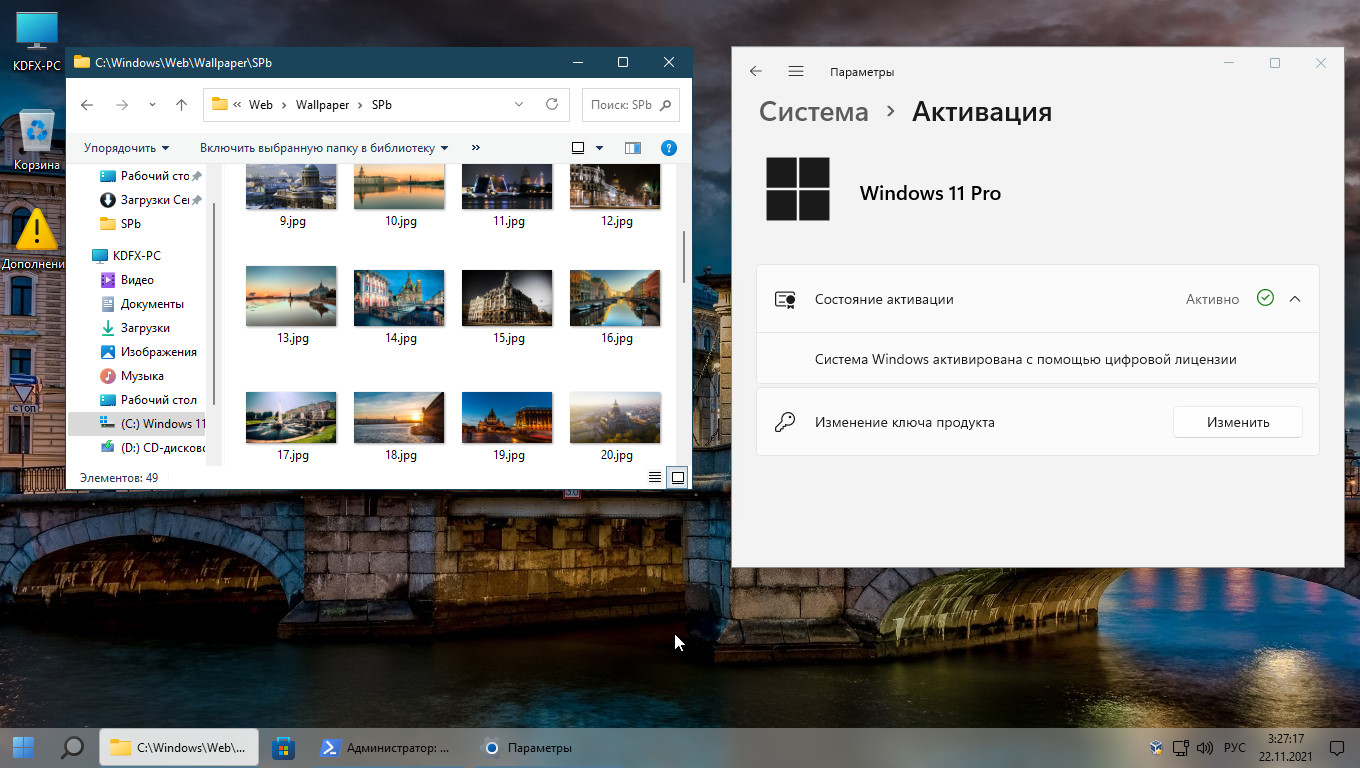
Task: Switch to large thumbnails view in status bar
Action: (x=677, y=478)
